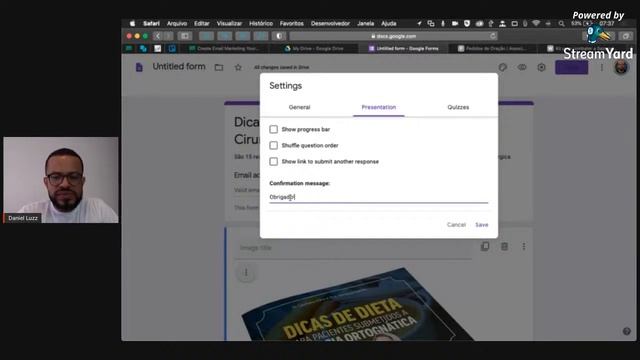Image resolution: width=640 pixels, height=360 pixels.
Task: Go forward in Safari
Action: point(168,36)
